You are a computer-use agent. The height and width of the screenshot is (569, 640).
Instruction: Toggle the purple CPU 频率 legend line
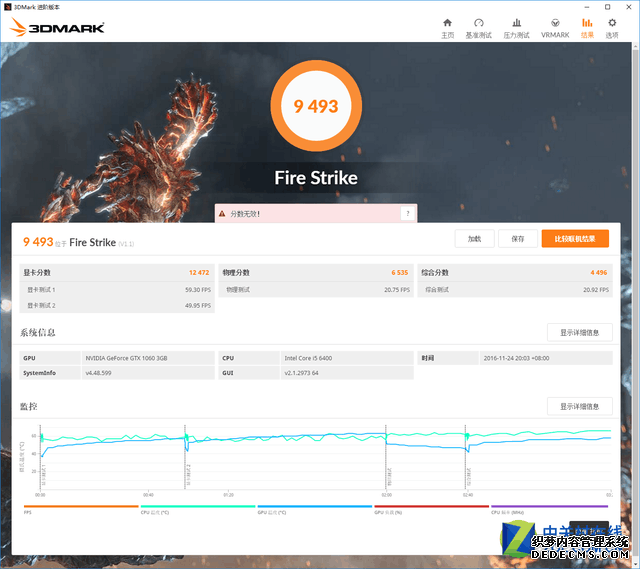[x=549, y=507]
